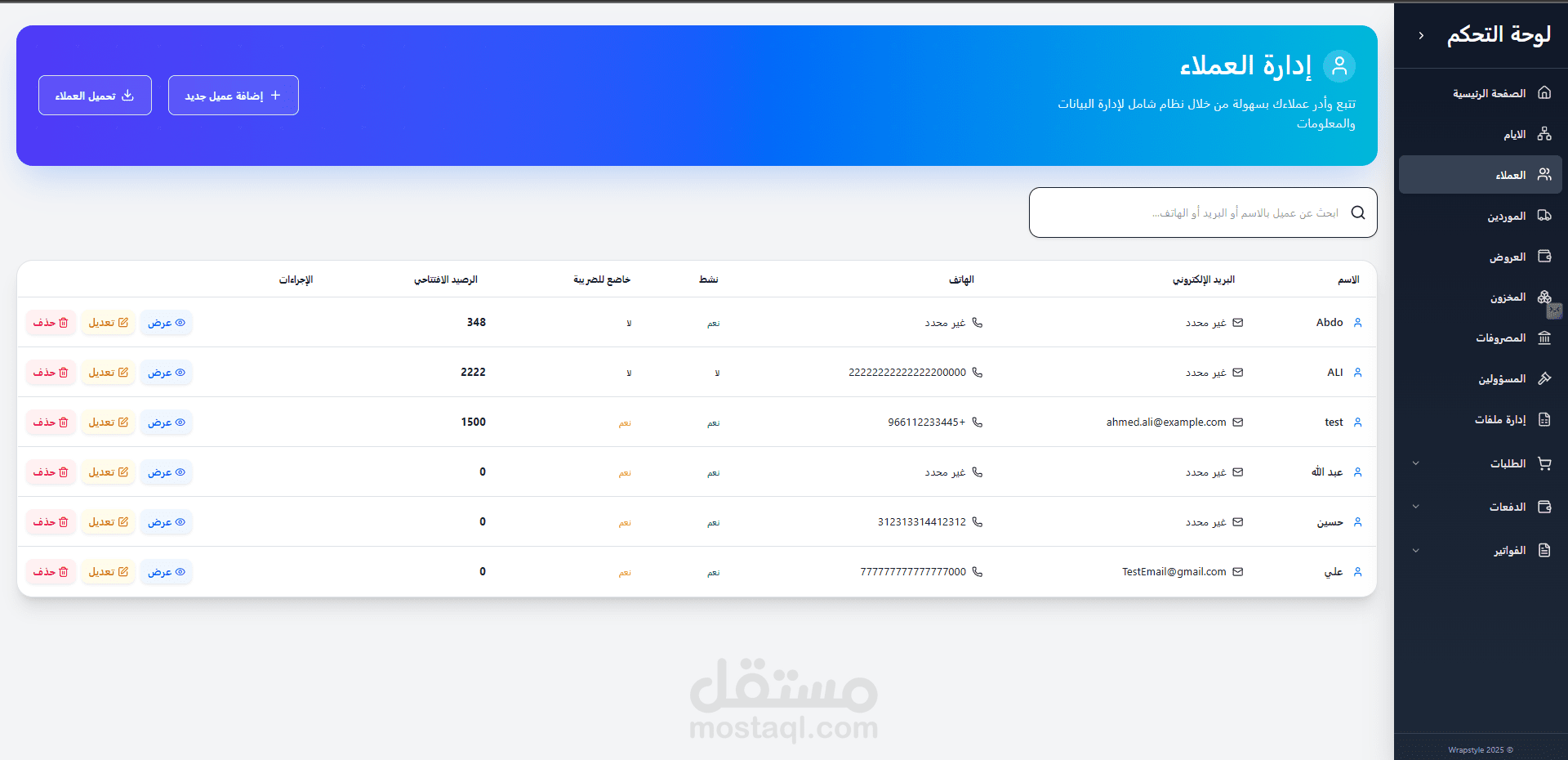This screenshot has height=760, width=1568.
Task: Click عرض for customer علي
Action: [167, 572]
